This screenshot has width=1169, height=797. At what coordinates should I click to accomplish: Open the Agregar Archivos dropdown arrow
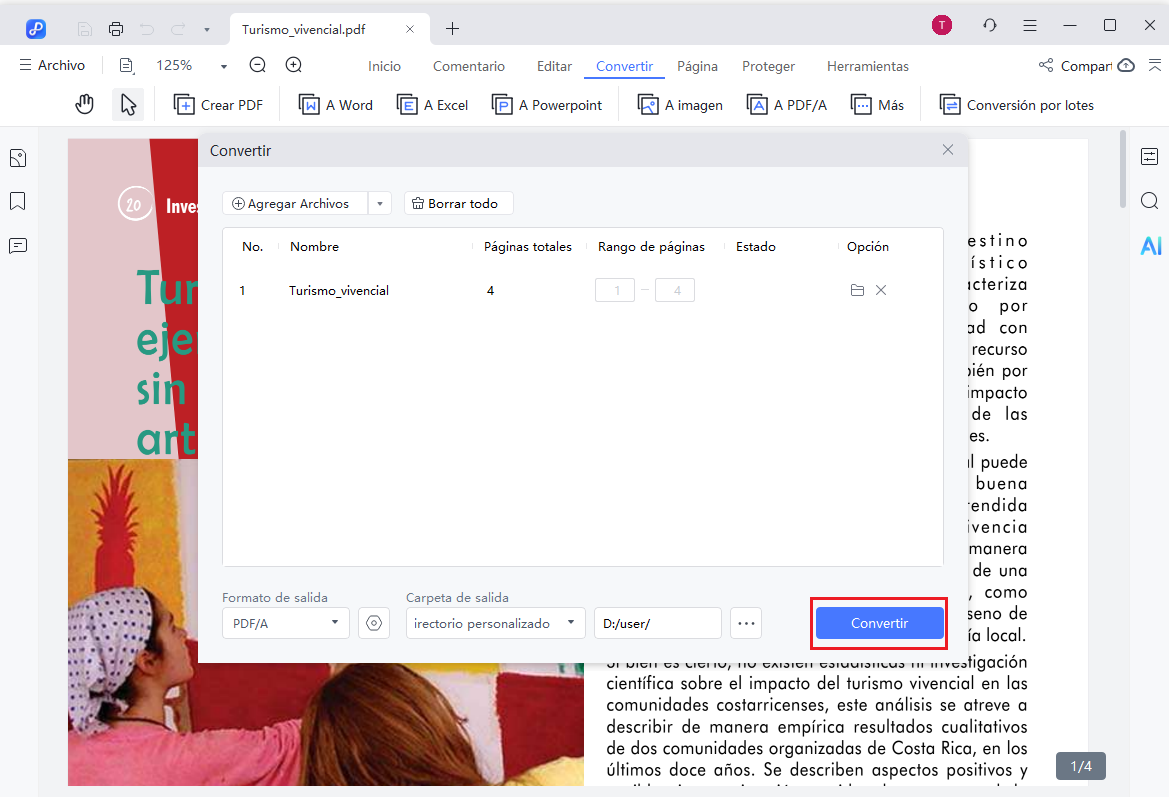(x=380, y=203)
